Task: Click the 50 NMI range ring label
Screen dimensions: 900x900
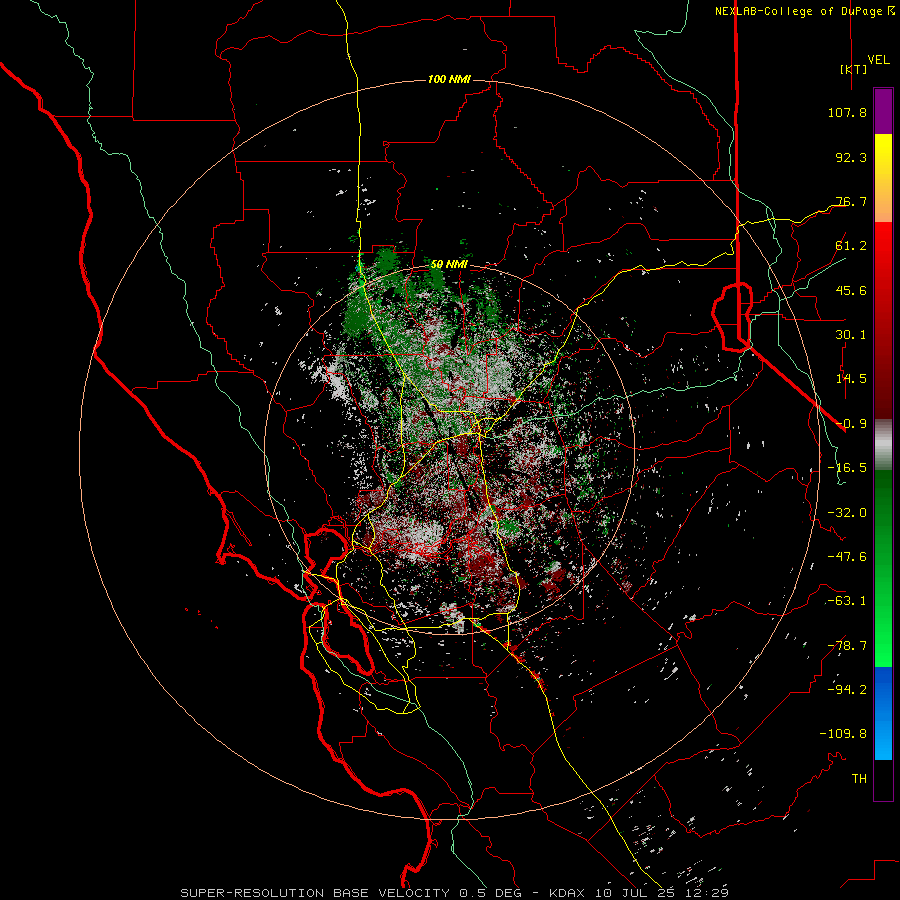Action: [x=449, y=264]
